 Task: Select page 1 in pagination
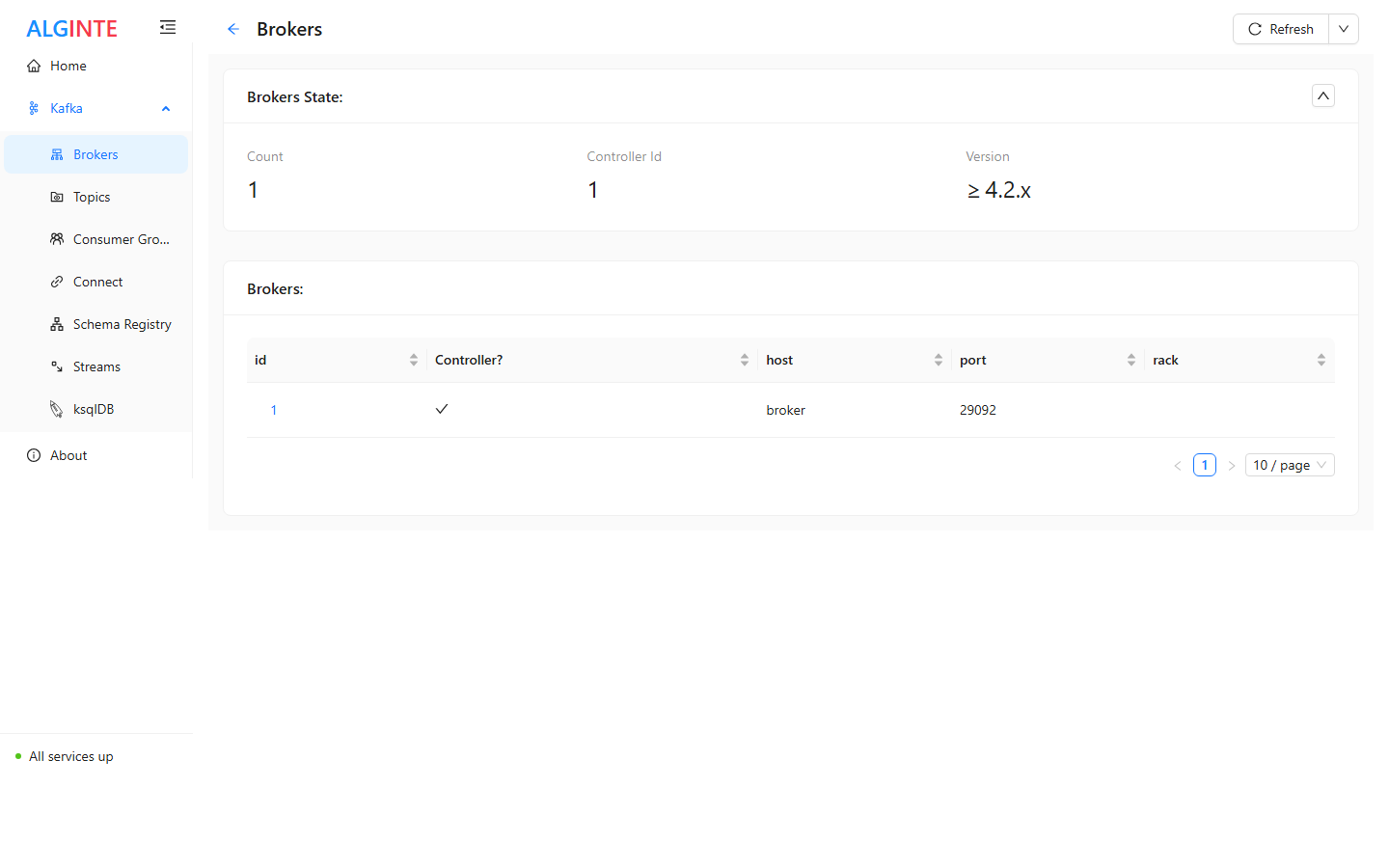tap(1205, 465)
